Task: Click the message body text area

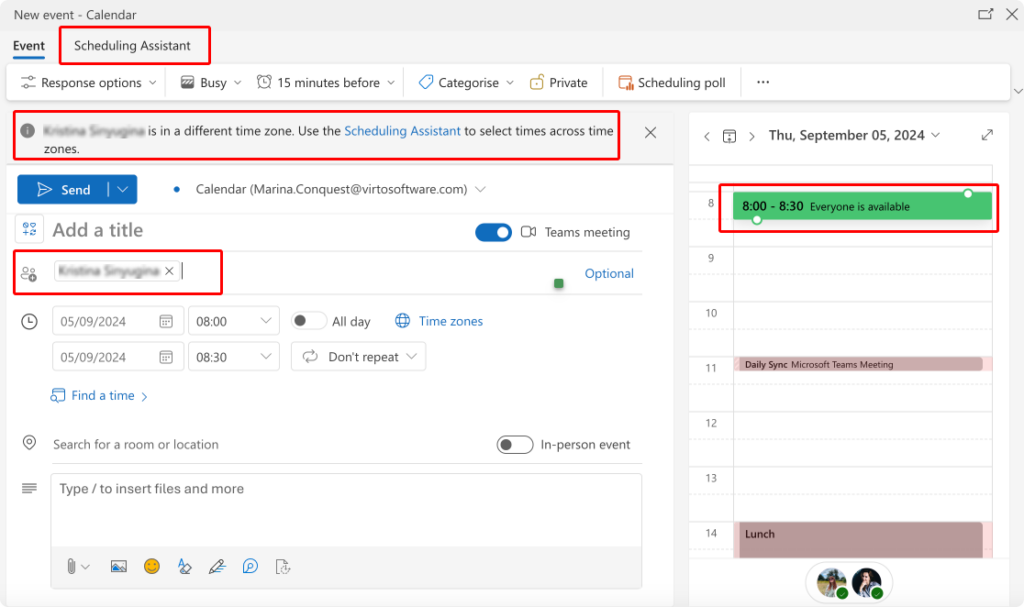Action: (346, 510)
